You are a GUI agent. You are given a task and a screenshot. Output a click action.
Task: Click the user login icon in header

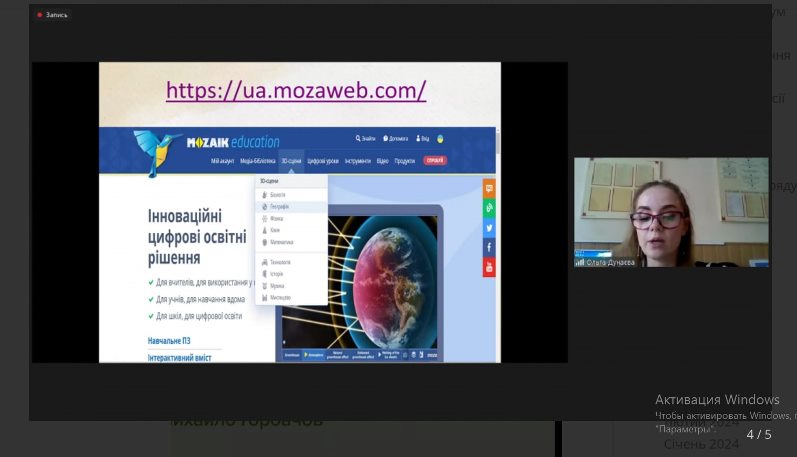pos(418,138)
